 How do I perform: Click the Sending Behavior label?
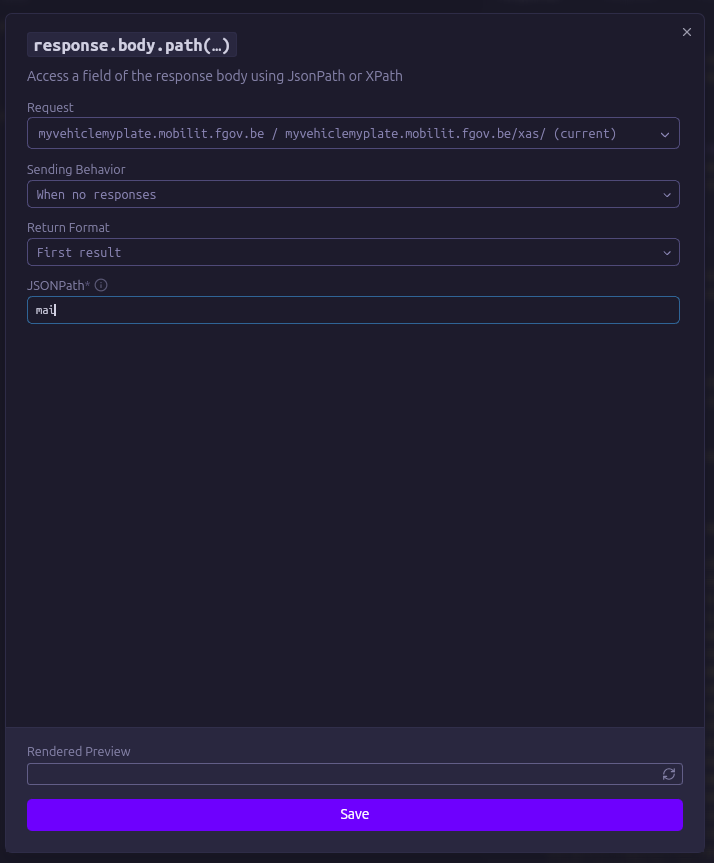[76, 170]
